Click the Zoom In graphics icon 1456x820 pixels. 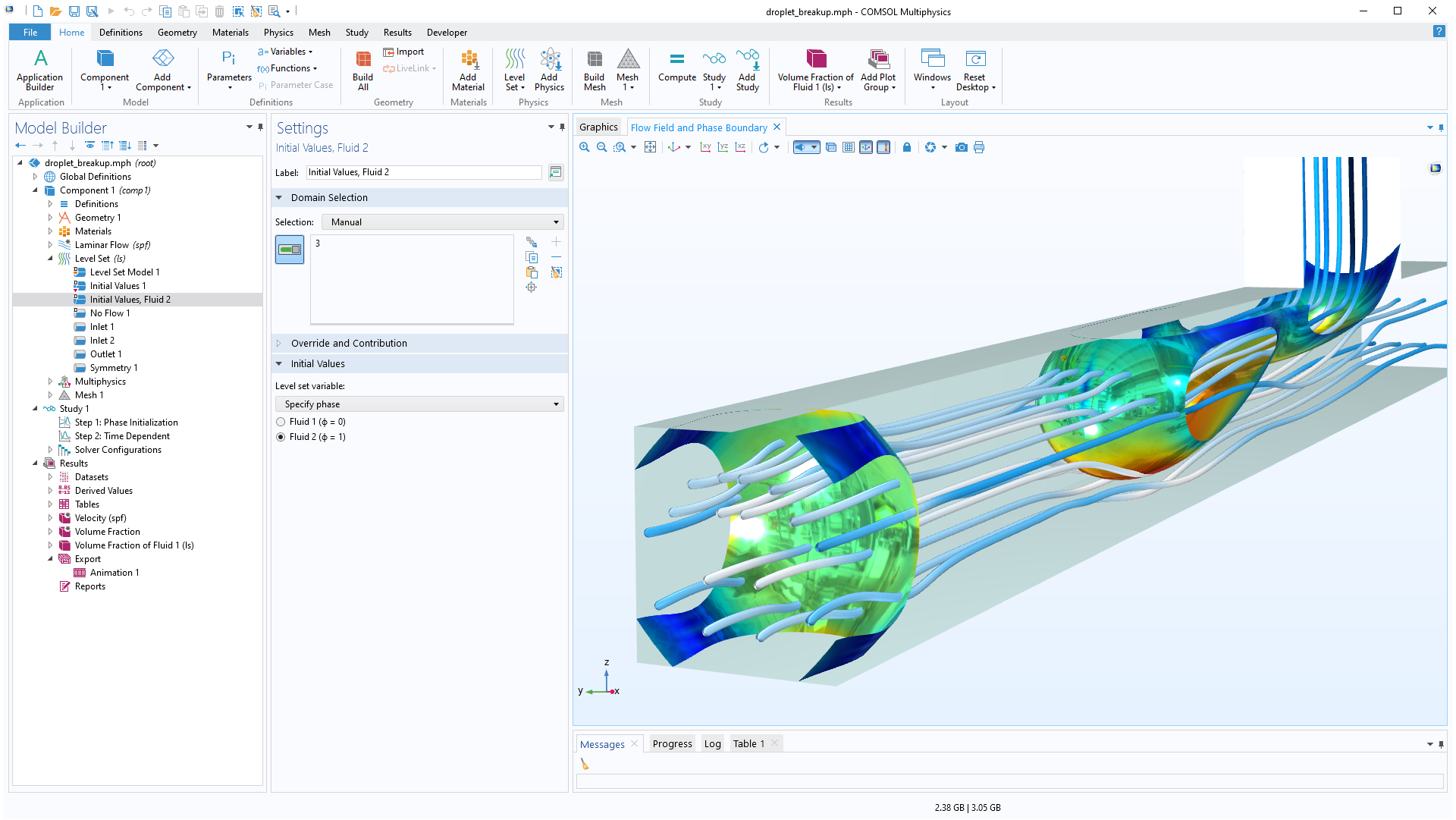pyautogui.click(x=584, y=147)
